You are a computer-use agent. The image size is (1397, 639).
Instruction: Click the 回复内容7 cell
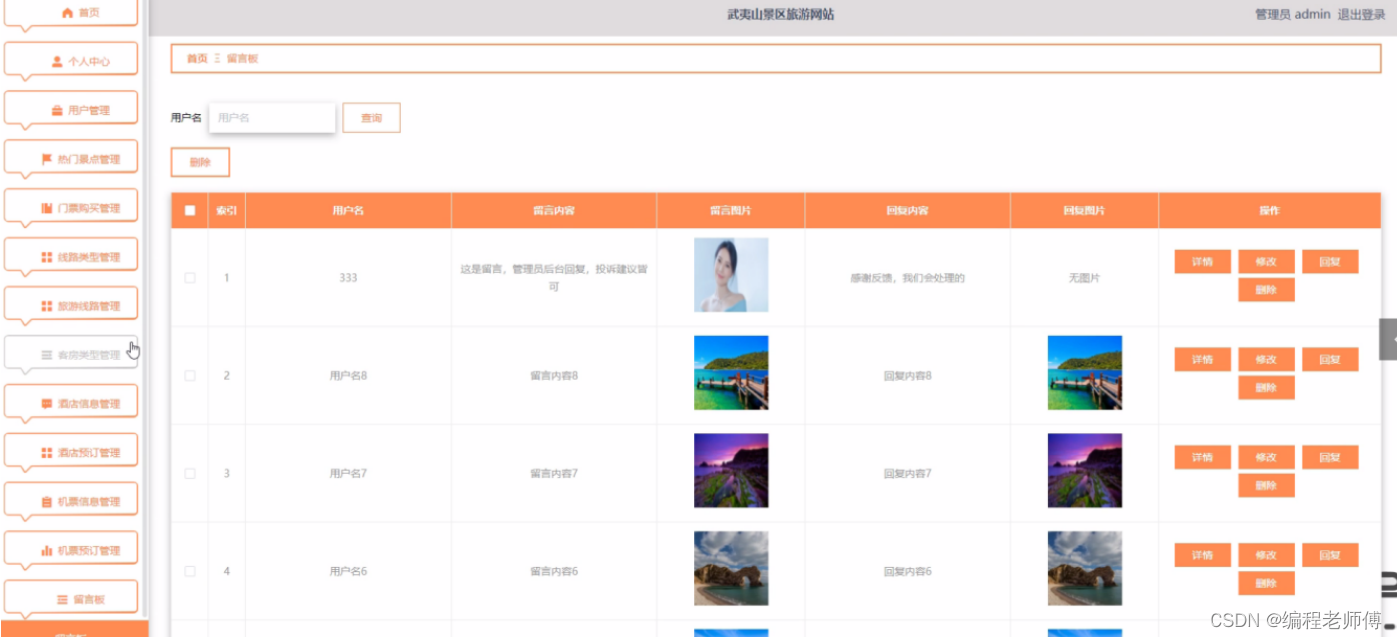point(907,474)
